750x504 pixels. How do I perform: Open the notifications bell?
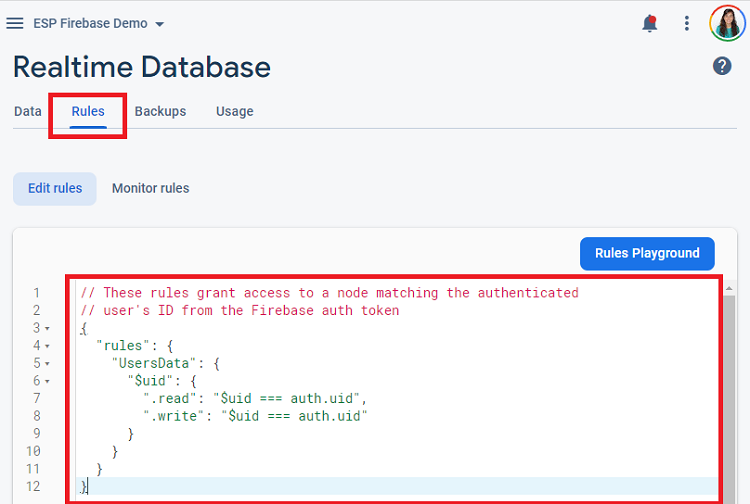pyautogui.click(x=650, y=23)
